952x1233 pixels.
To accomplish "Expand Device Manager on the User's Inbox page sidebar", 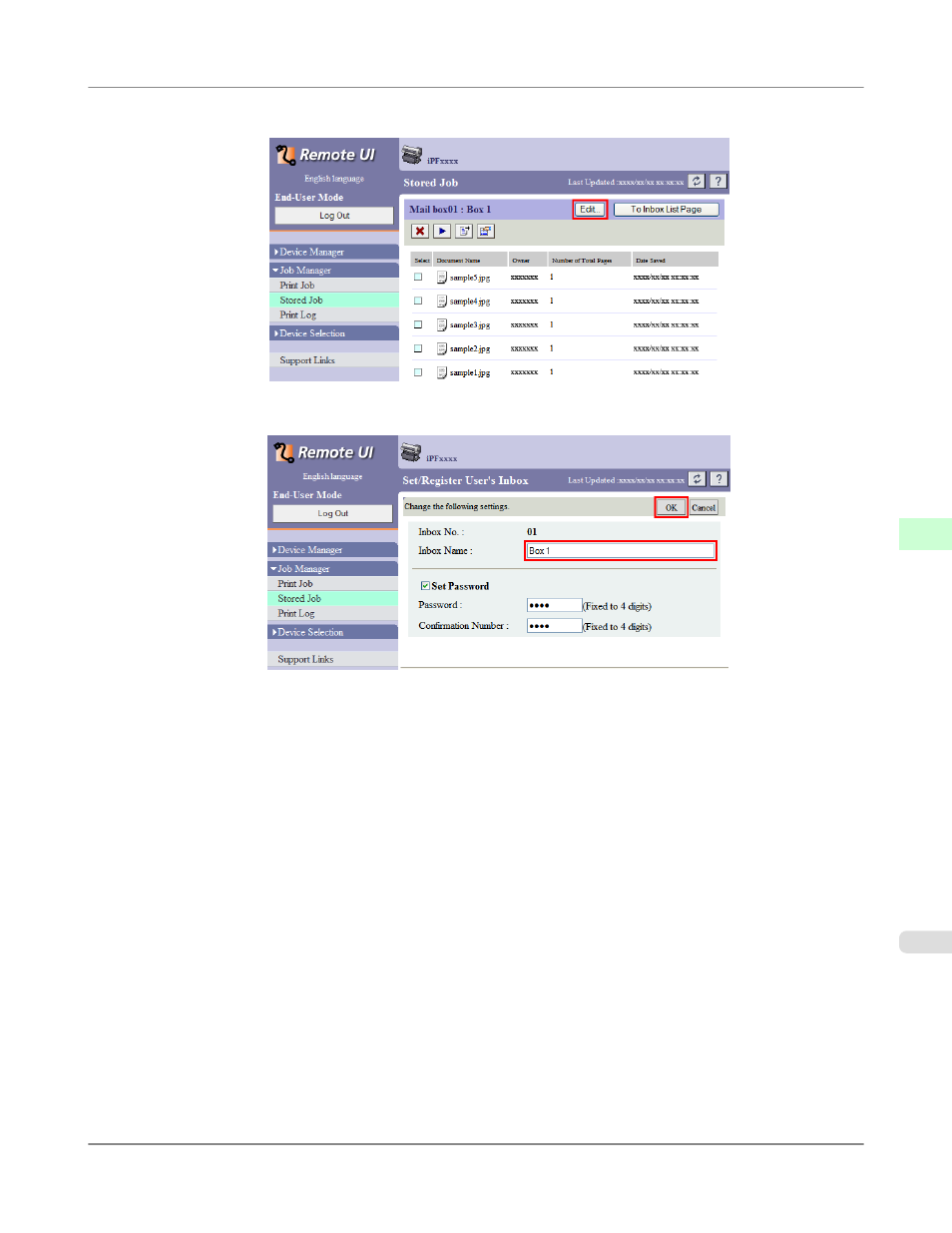I will pyautogui.click(x=332, y=550).
